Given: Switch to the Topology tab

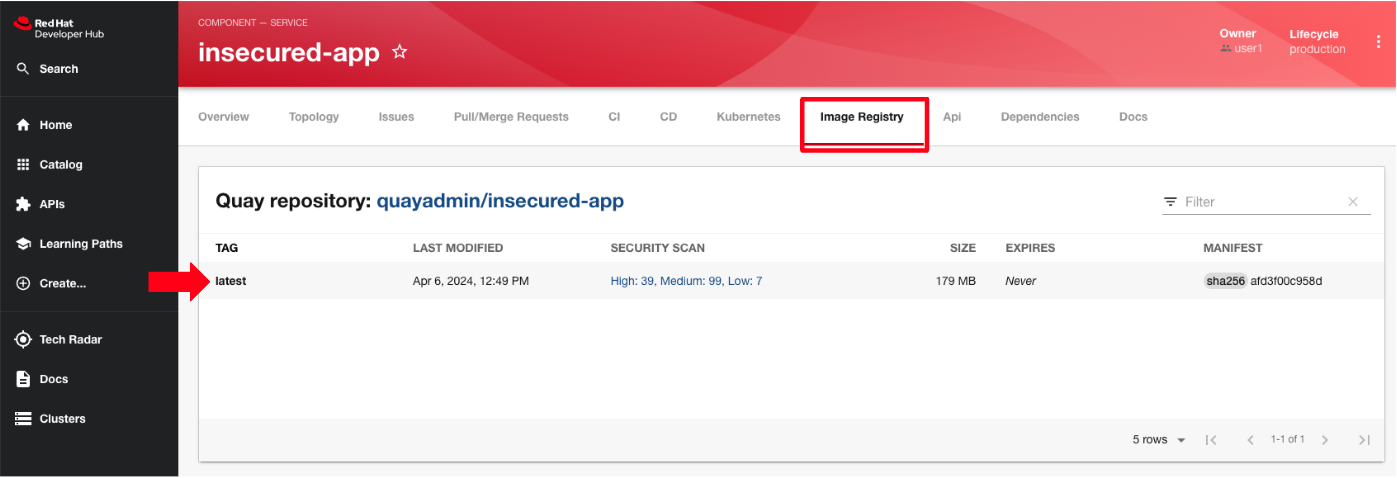Looking at the screenshot, I should pos(314,117).
